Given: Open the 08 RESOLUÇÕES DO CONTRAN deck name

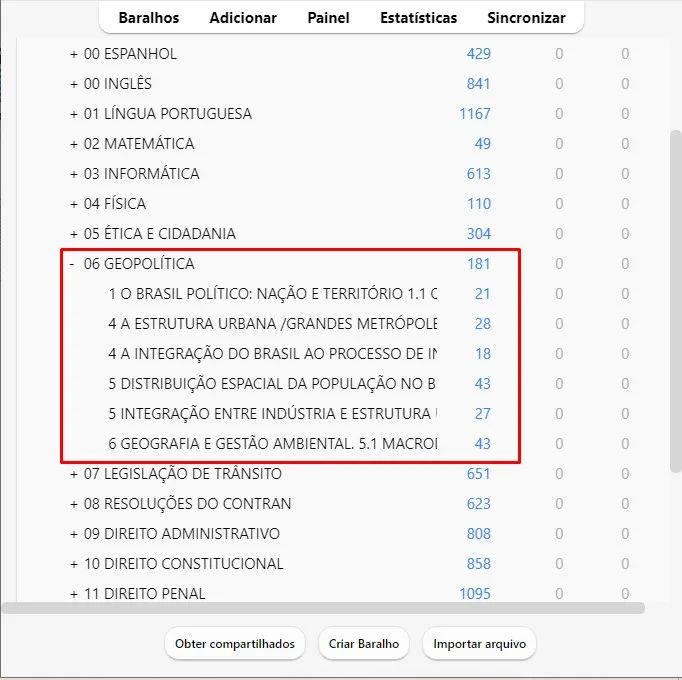Looking at the screenshot, I should [187, 504].
